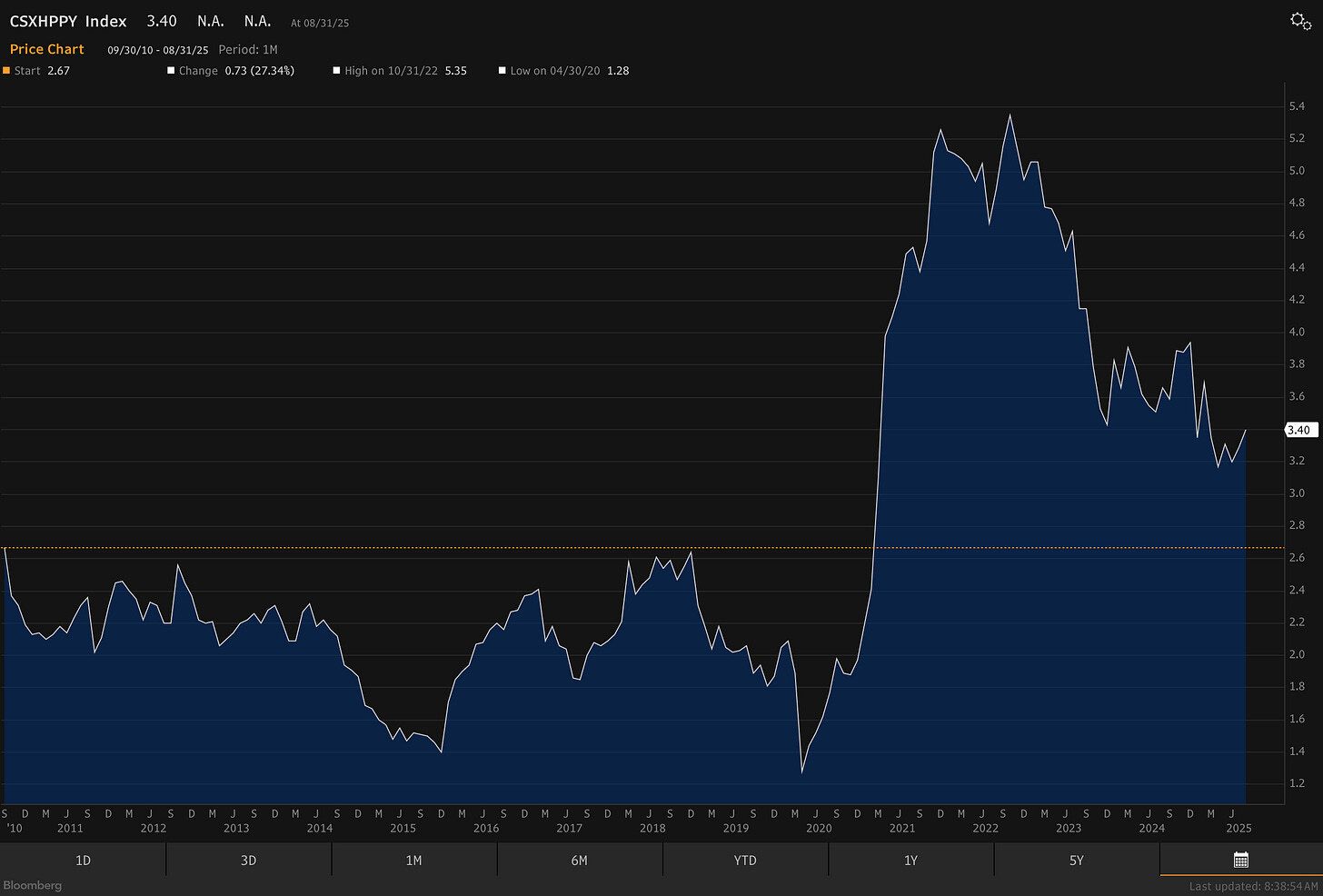
Task: Click the 2011 year label on the x-axis
Action: click(x=70, y=828)
